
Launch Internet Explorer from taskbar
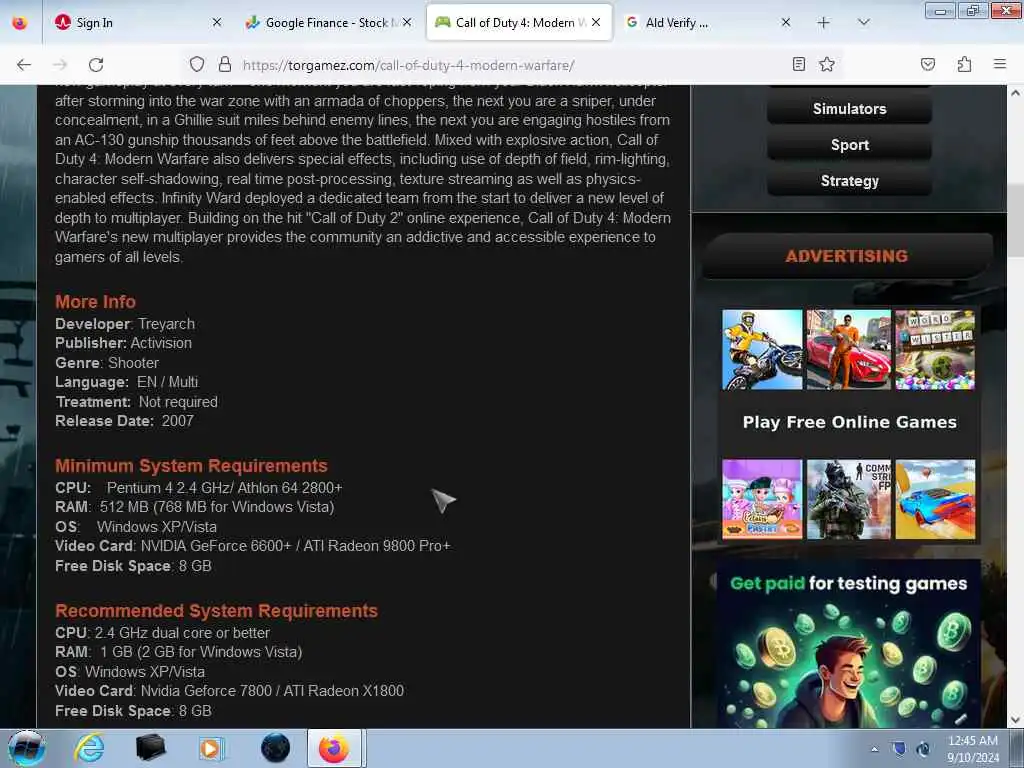coord(89,748)
